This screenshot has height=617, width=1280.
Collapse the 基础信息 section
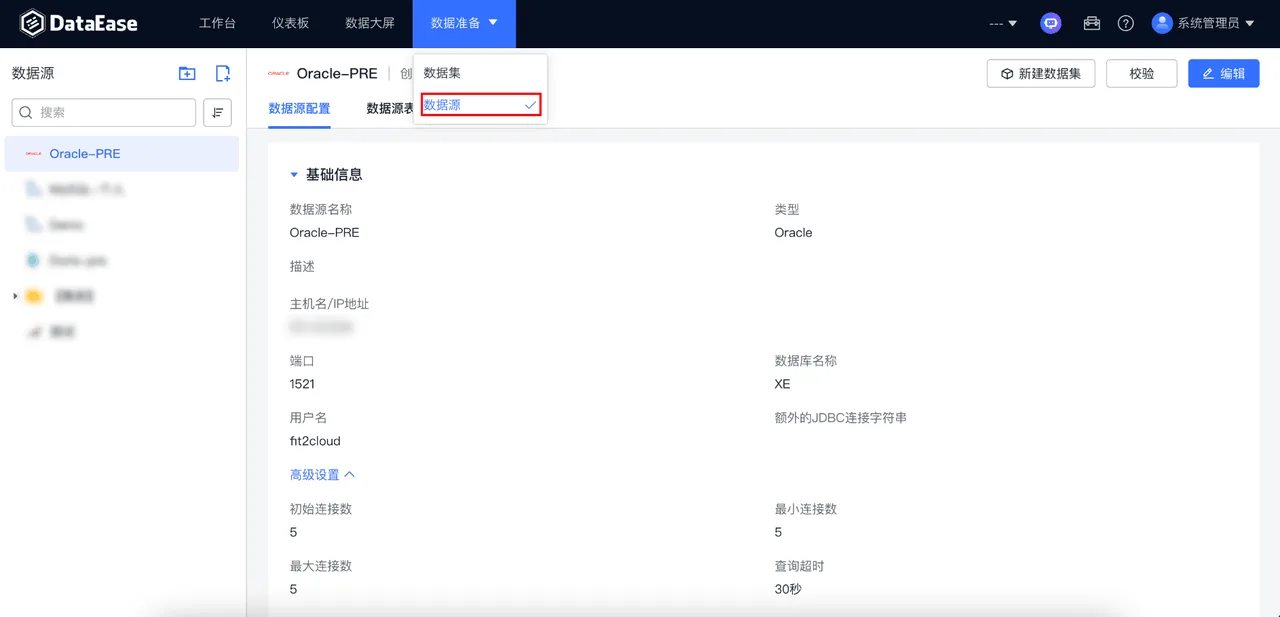pos(294,175)
